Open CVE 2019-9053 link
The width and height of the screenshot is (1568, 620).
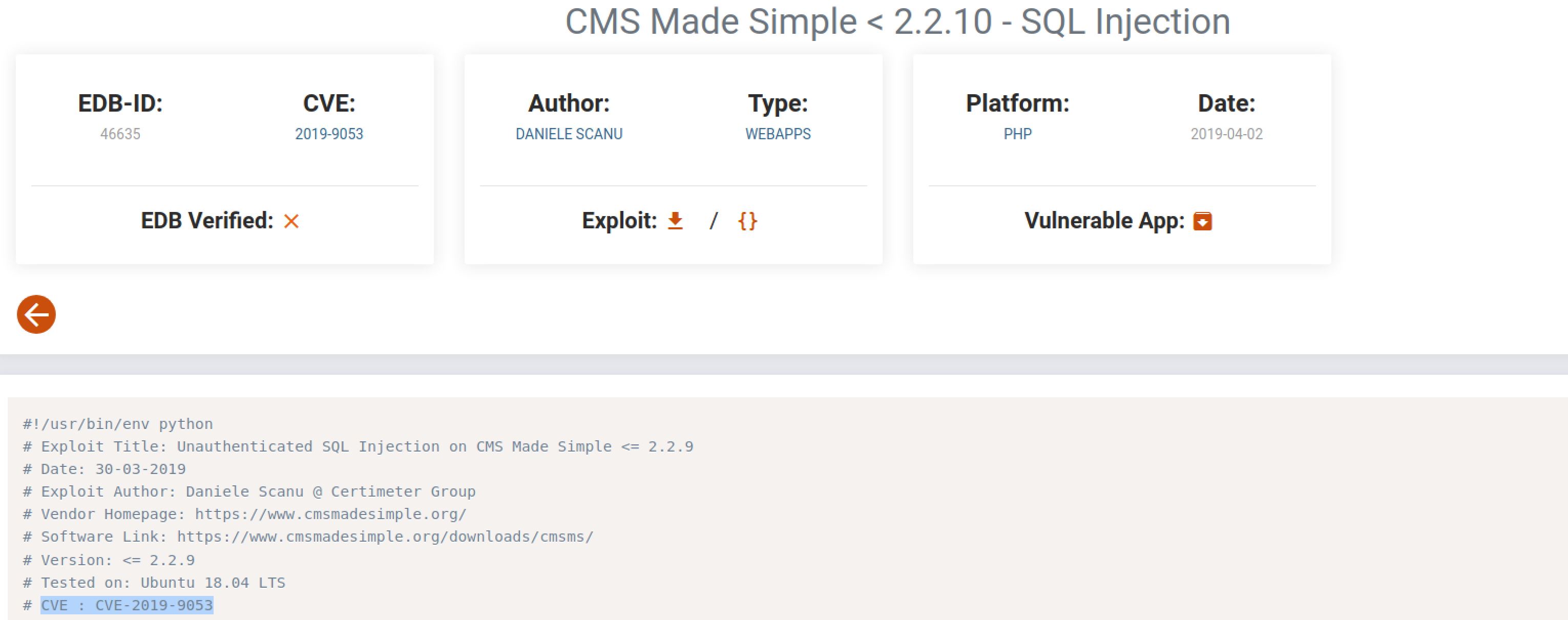329,134
